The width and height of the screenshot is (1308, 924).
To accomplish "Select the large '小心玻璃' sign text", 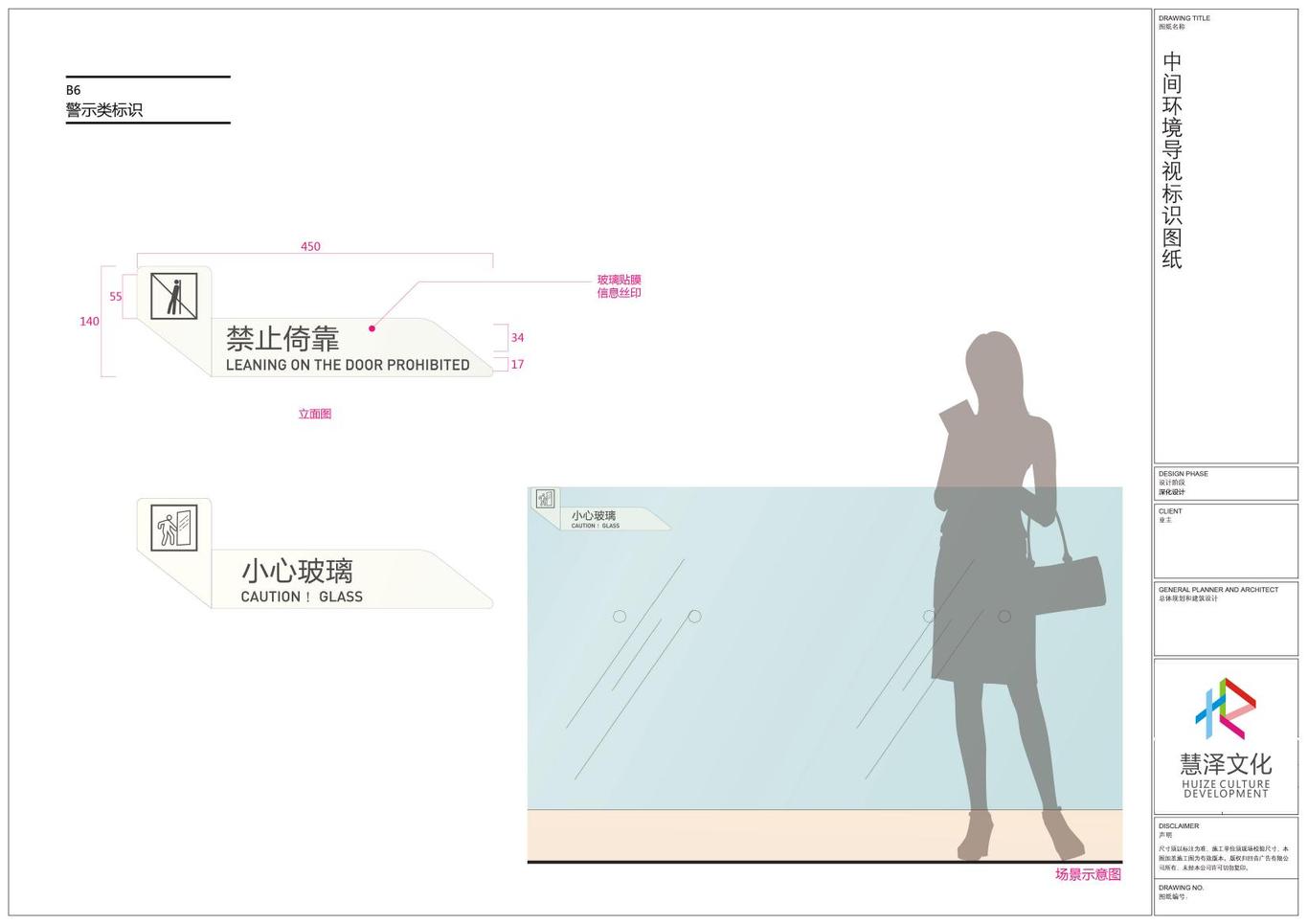I will 297,572.
